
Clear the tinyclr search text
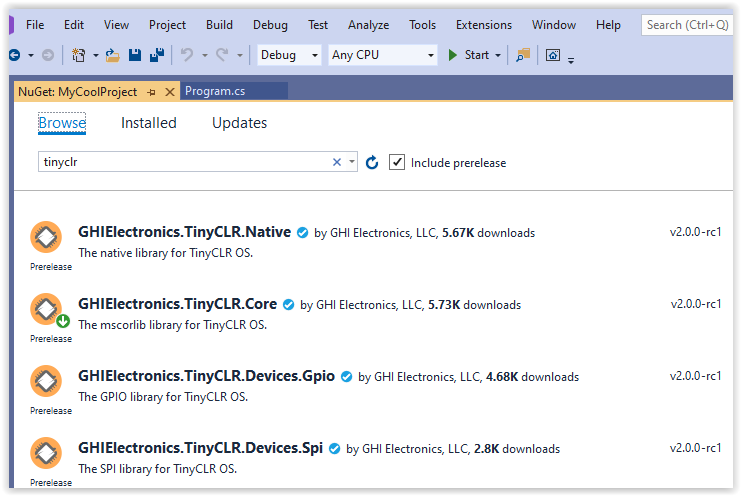(x=336, y=162)
